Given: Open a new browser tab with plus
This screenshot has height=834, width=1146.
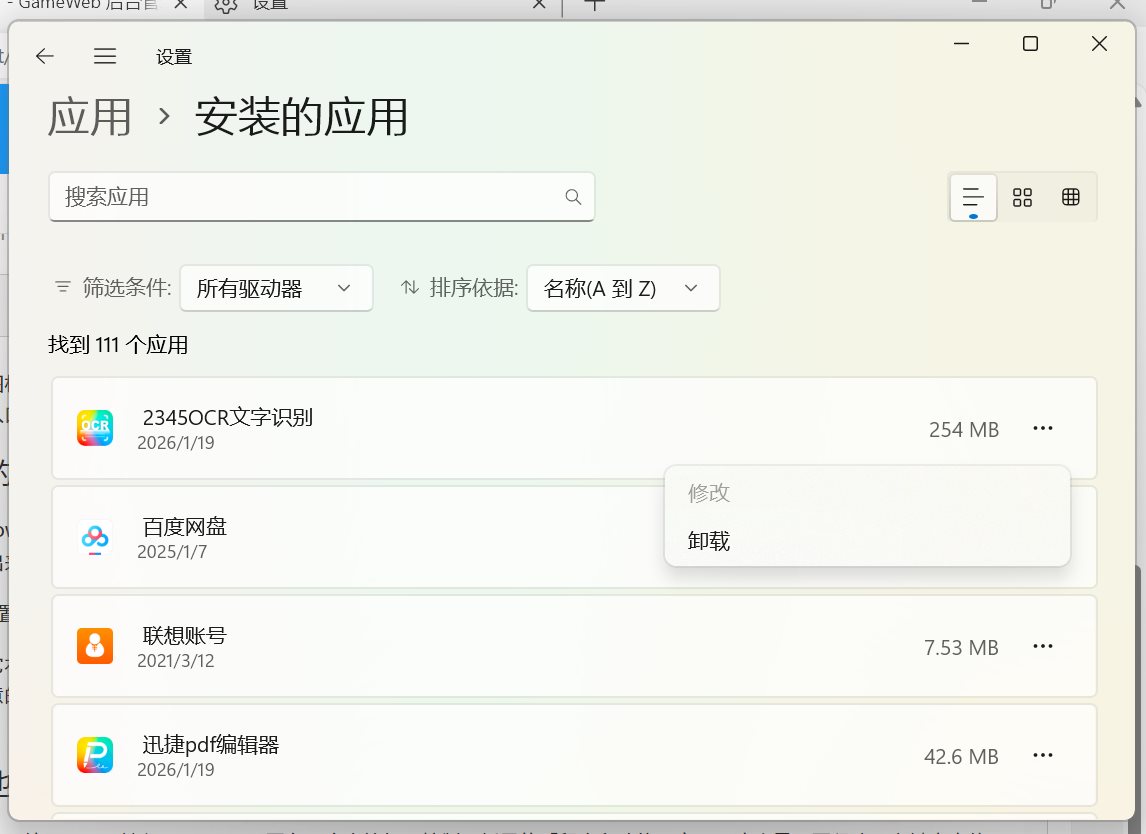Looking at the screenshot, I should (595, 4).
